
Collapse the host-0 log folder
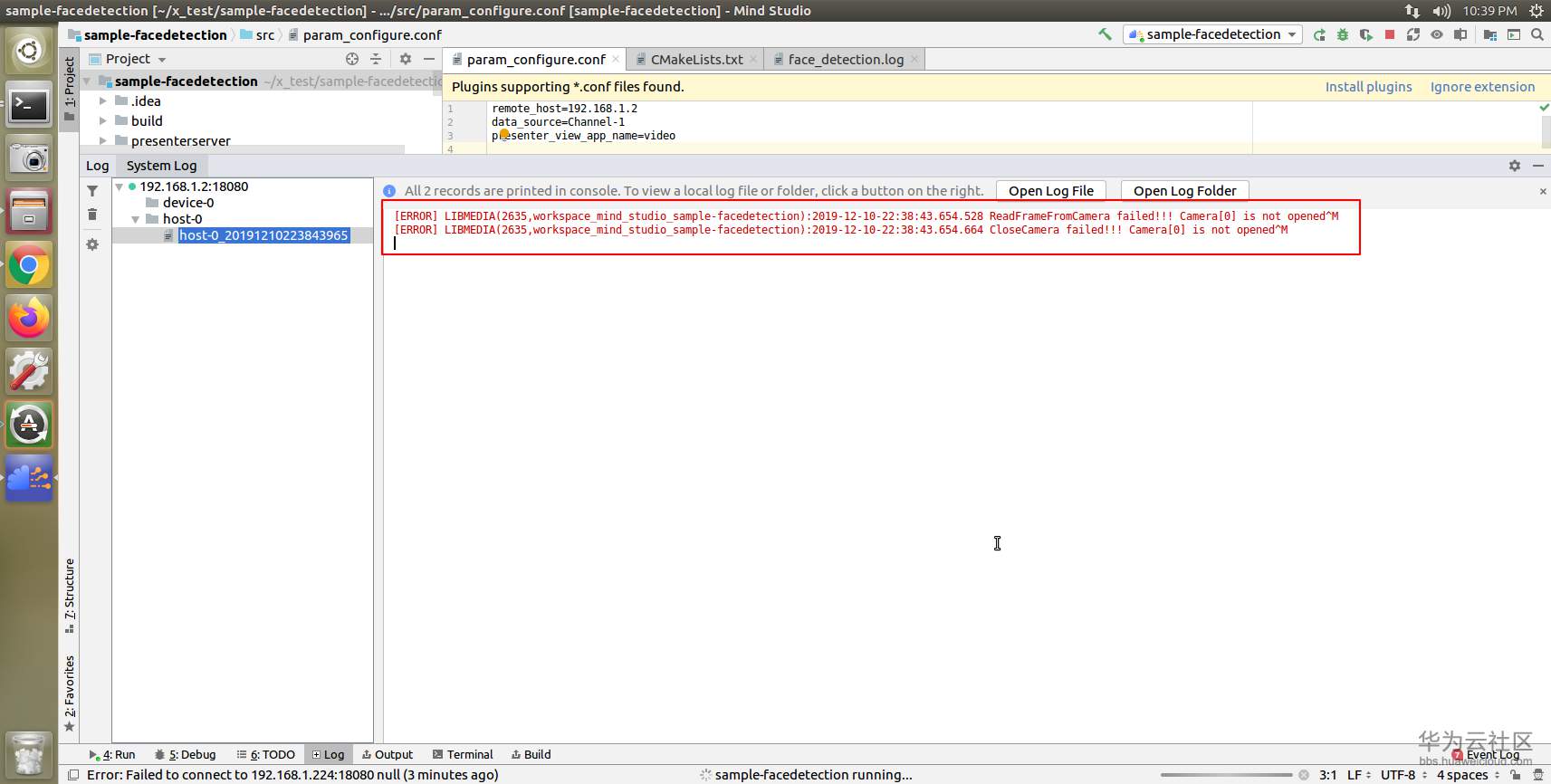[x=136, y=219]
